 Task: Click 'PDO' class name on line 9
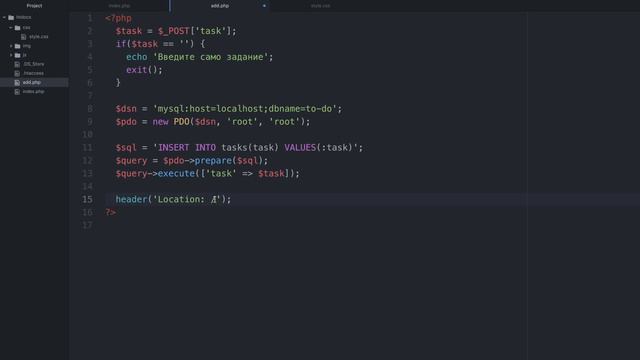(182, 122)
